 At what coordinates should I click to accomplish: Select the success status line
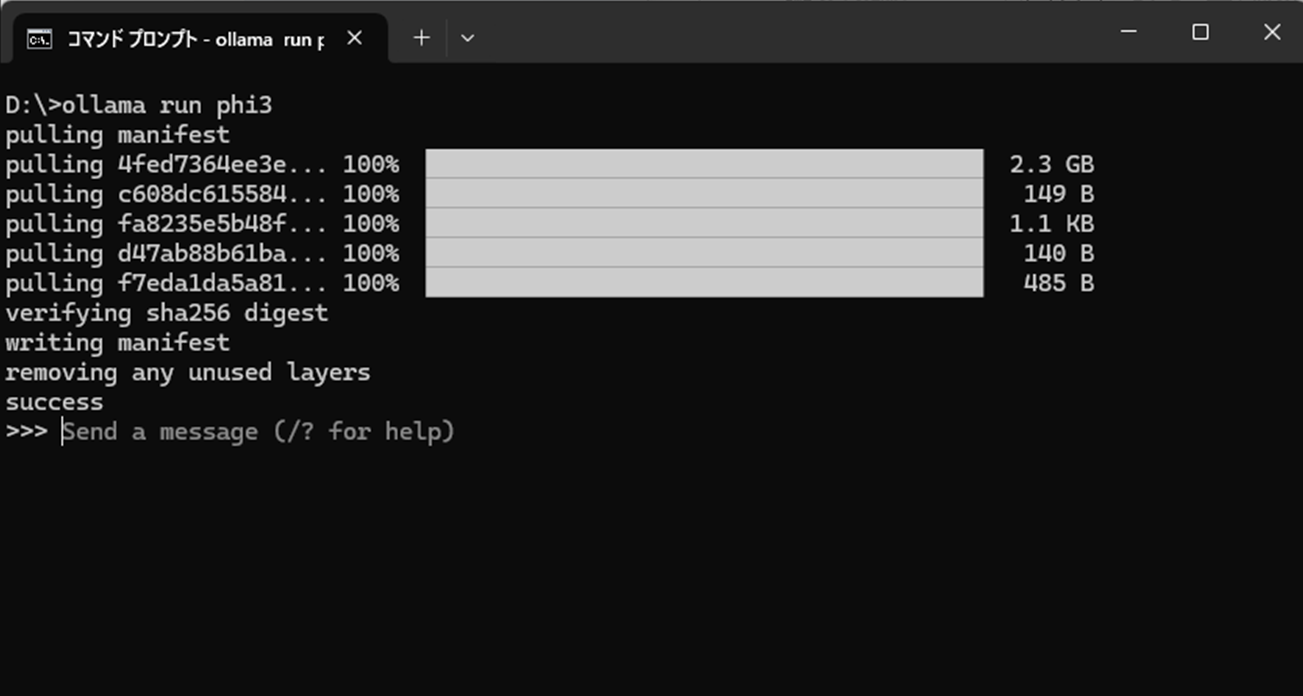coord(54,401)
